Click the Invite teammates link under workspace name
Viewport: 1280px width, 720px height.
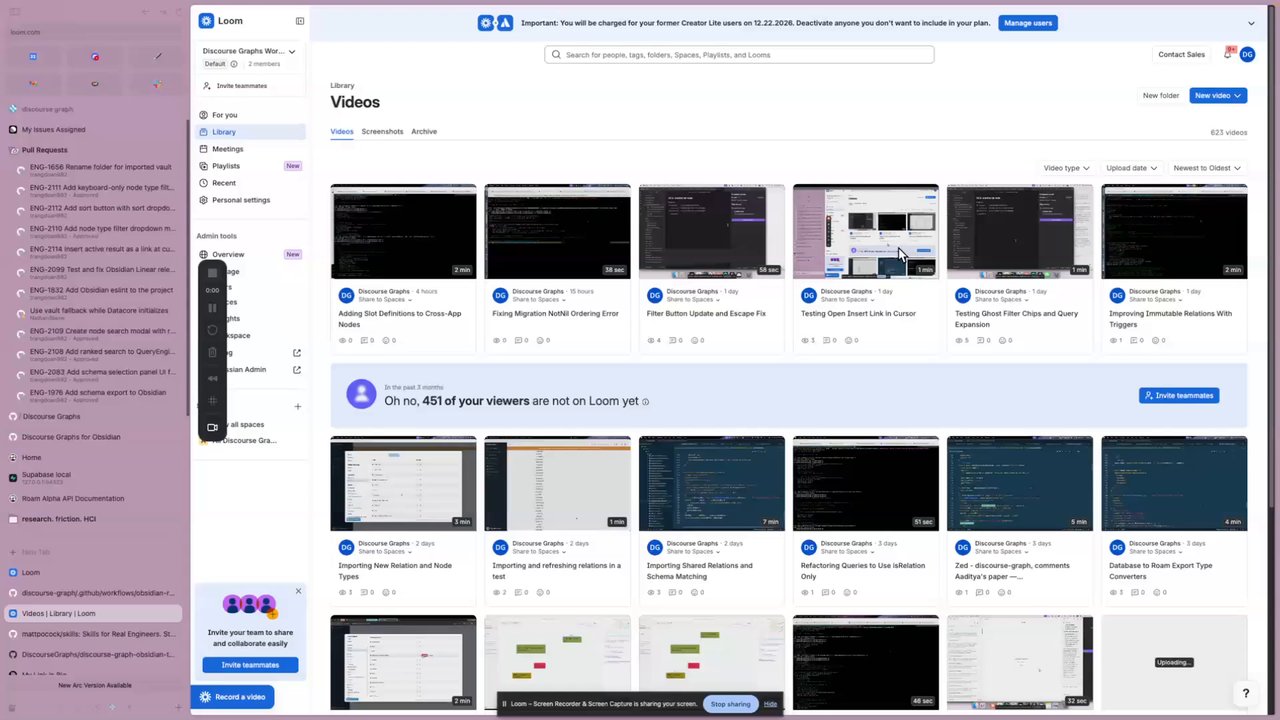pos(242,86)
